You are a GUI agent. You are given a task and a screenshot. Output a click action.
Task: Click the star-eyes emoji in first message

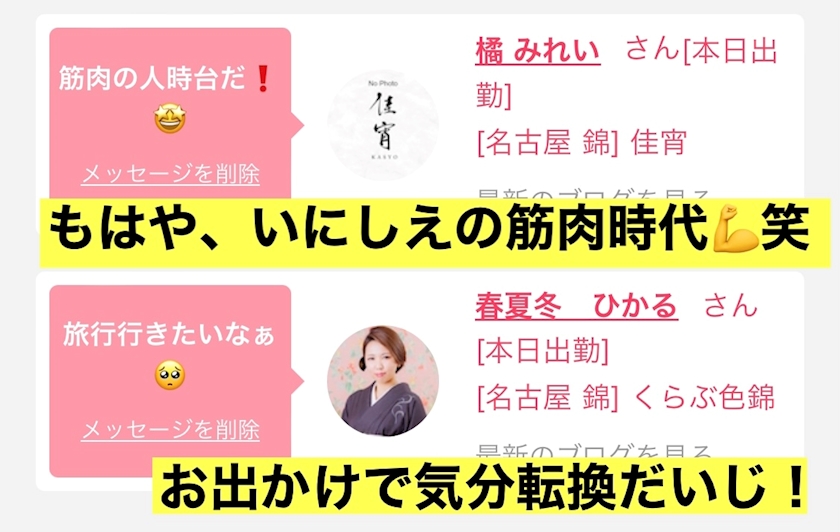click(170, 118)
